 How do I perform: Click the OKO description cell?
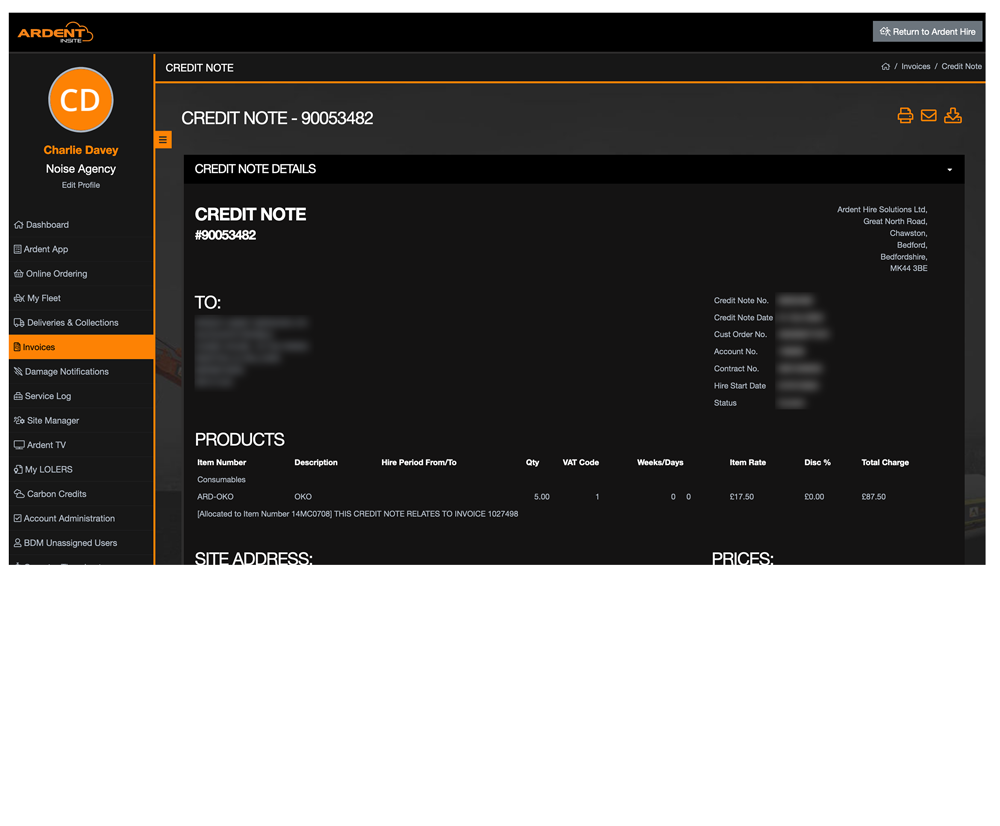(x=303, y=497)
